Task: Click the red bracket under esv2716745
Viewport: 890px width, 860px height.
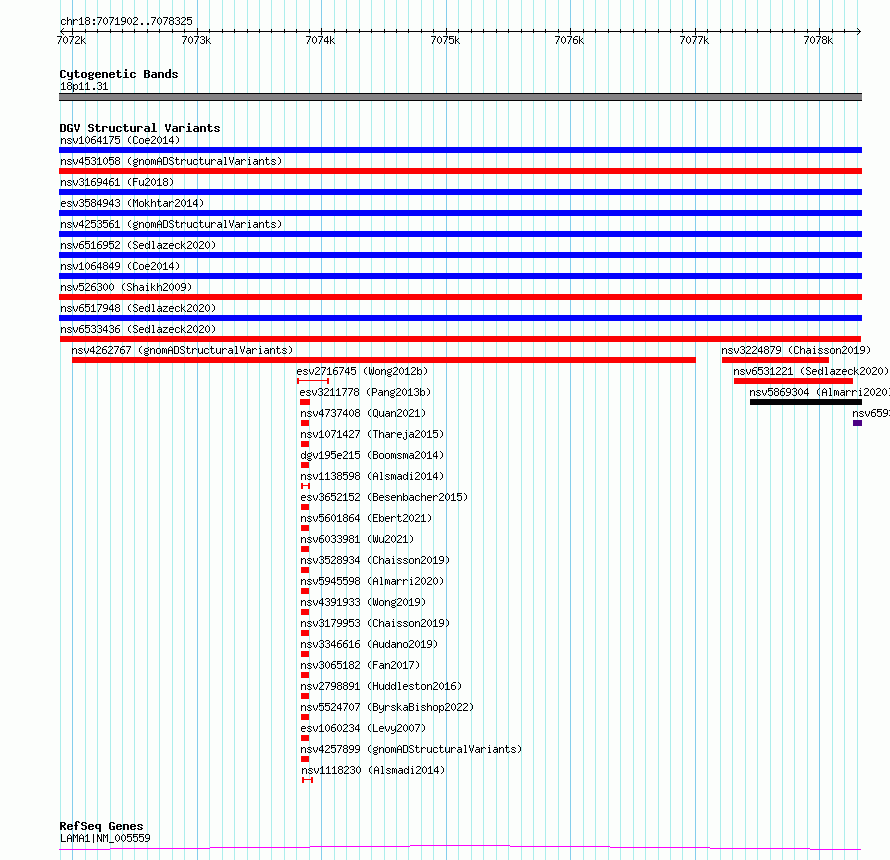Action: [313, 381]
